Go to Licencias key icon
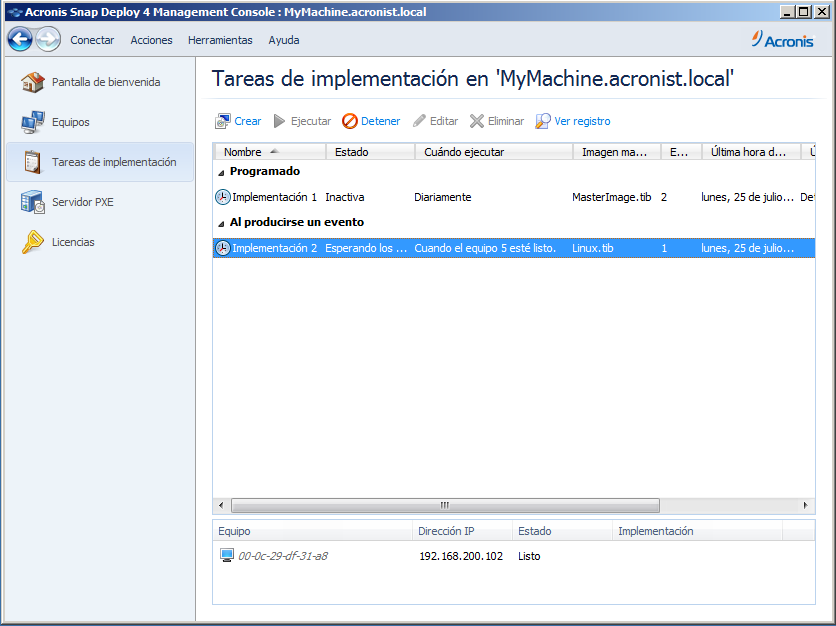836x626 pixels. click(33, 242)
